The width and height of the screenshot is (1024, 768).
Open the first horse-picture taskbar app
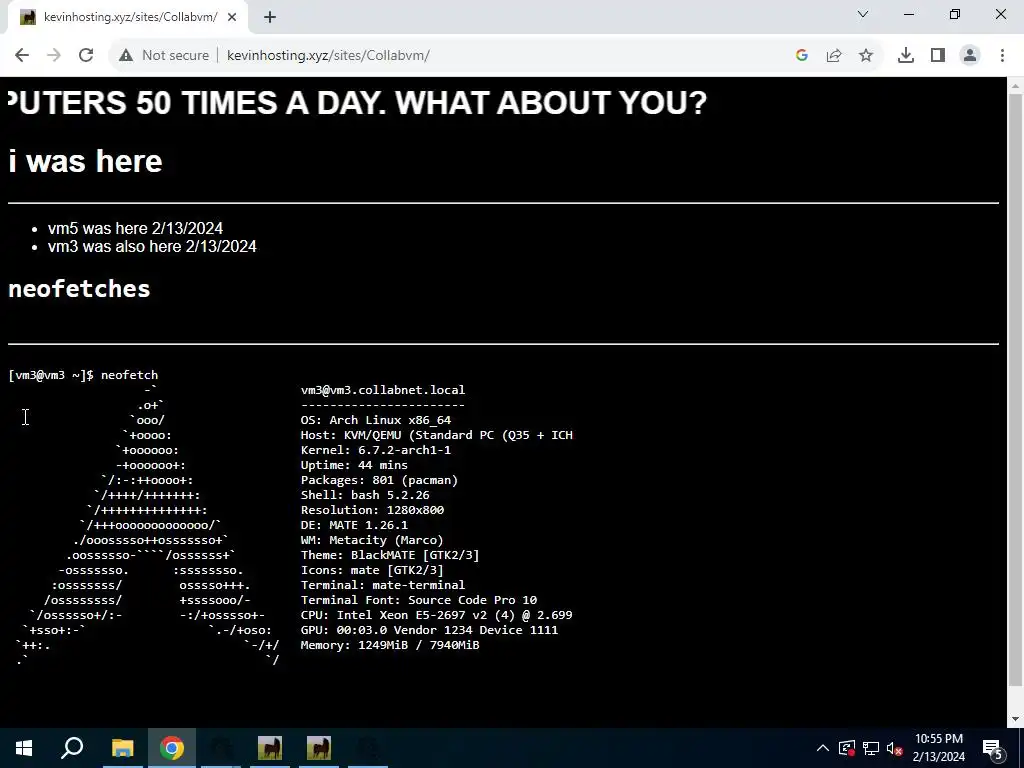(270, 748)
